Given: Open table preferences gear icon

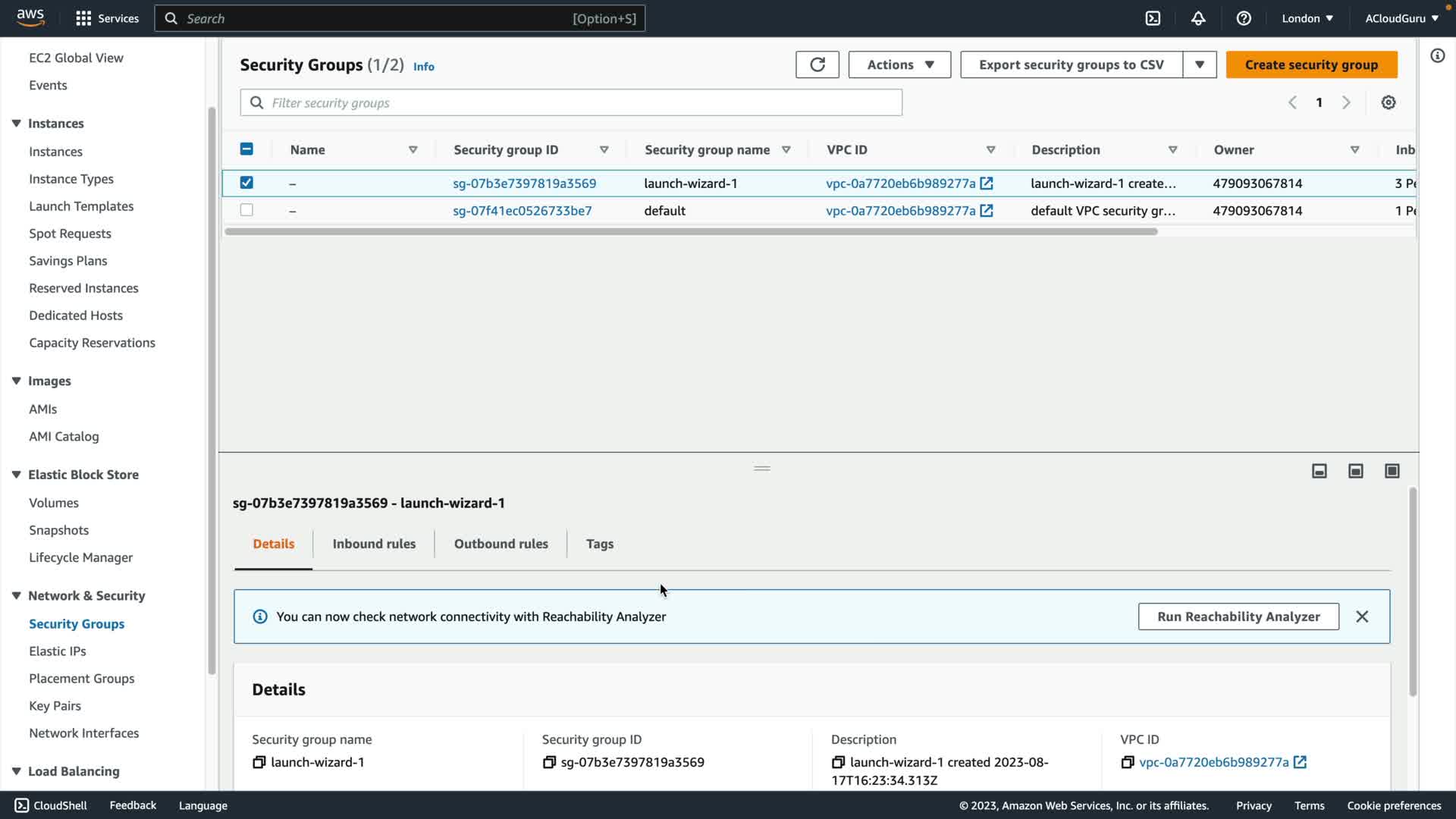Looking at the screenshot, I should (1388, 102).
